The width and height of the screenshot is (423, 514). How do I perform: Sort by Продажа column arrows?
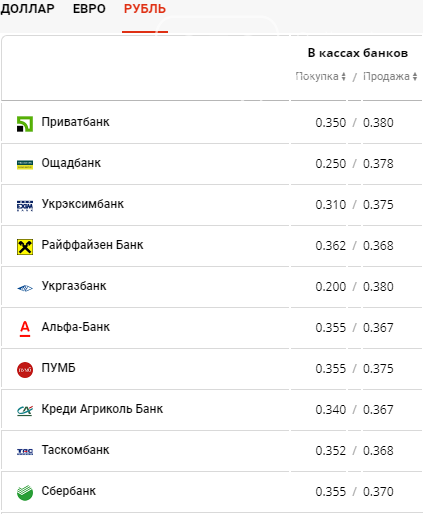pyautogui.click(x=415, y=77)
